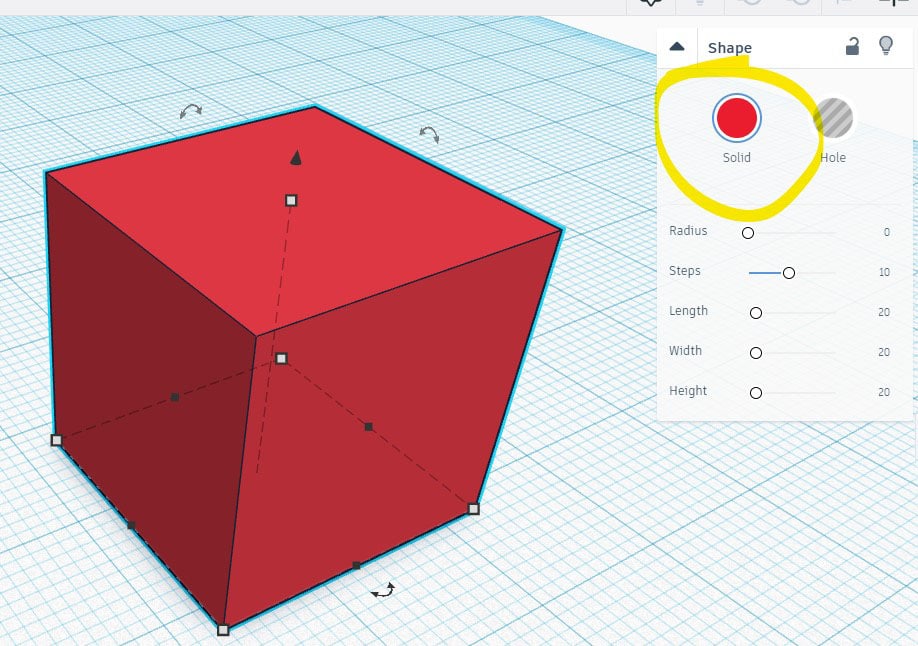The width and height of the screenshot is (918, 646).
Task: Click the Length slider handle
Action: [x=756, y=313]
